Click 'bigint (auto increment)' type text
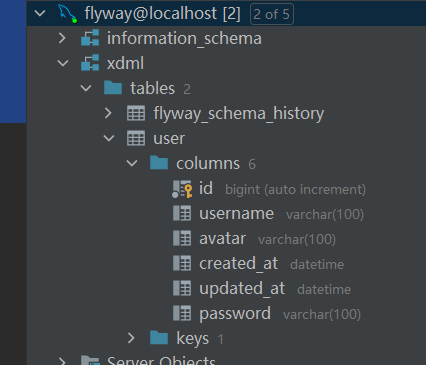The height and width of the screenshot is (365, 426). 295,189
